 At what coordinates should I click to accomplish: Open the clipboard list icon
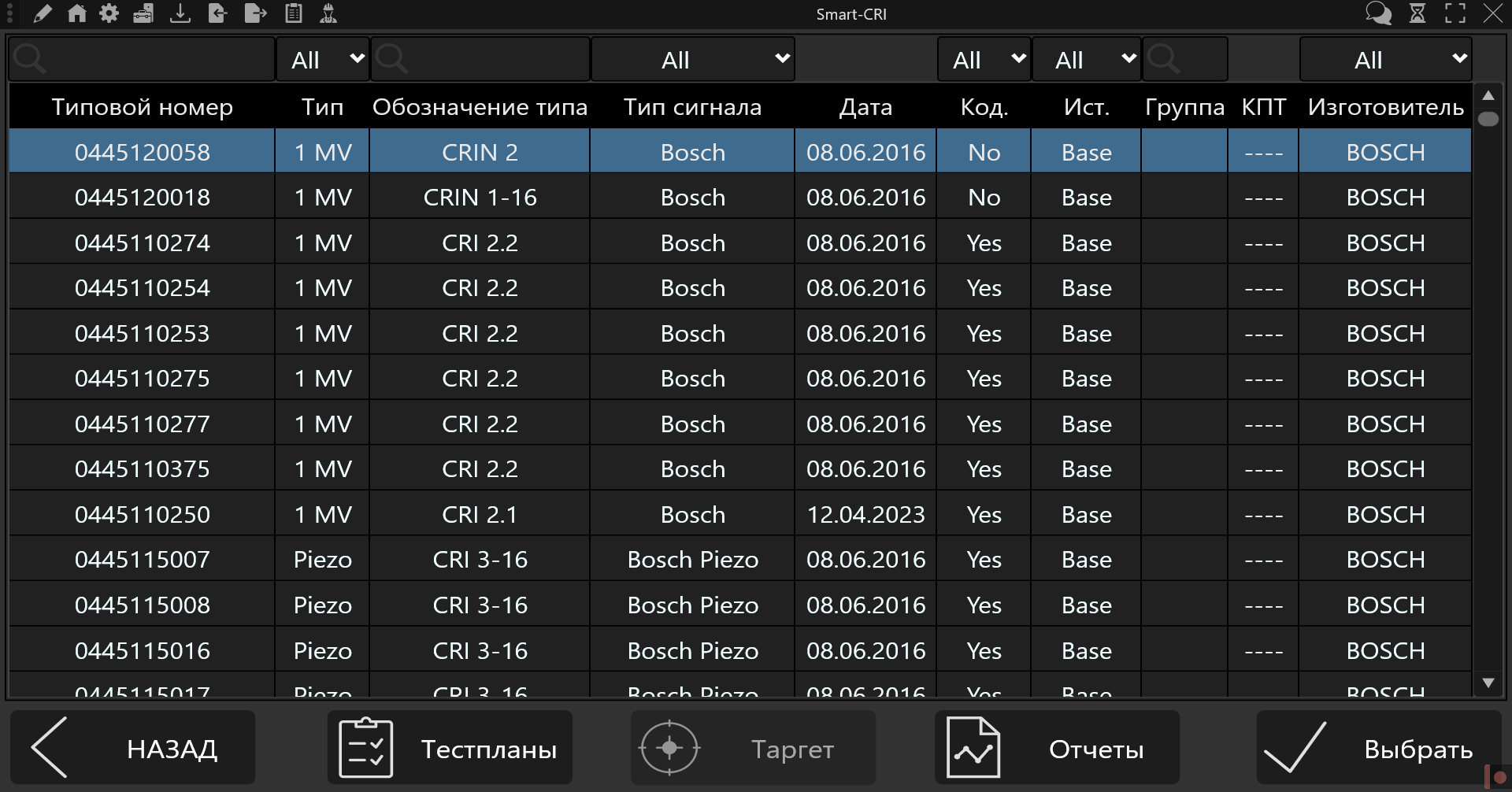click(294, 13)
